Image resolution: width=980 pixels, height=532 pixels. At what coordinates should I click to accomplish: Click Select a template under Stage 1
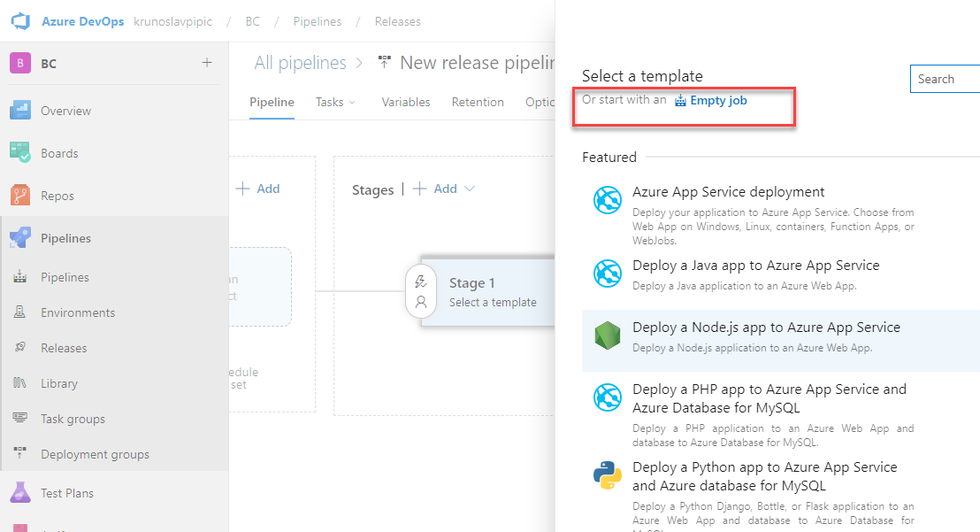tap(492, 303)
